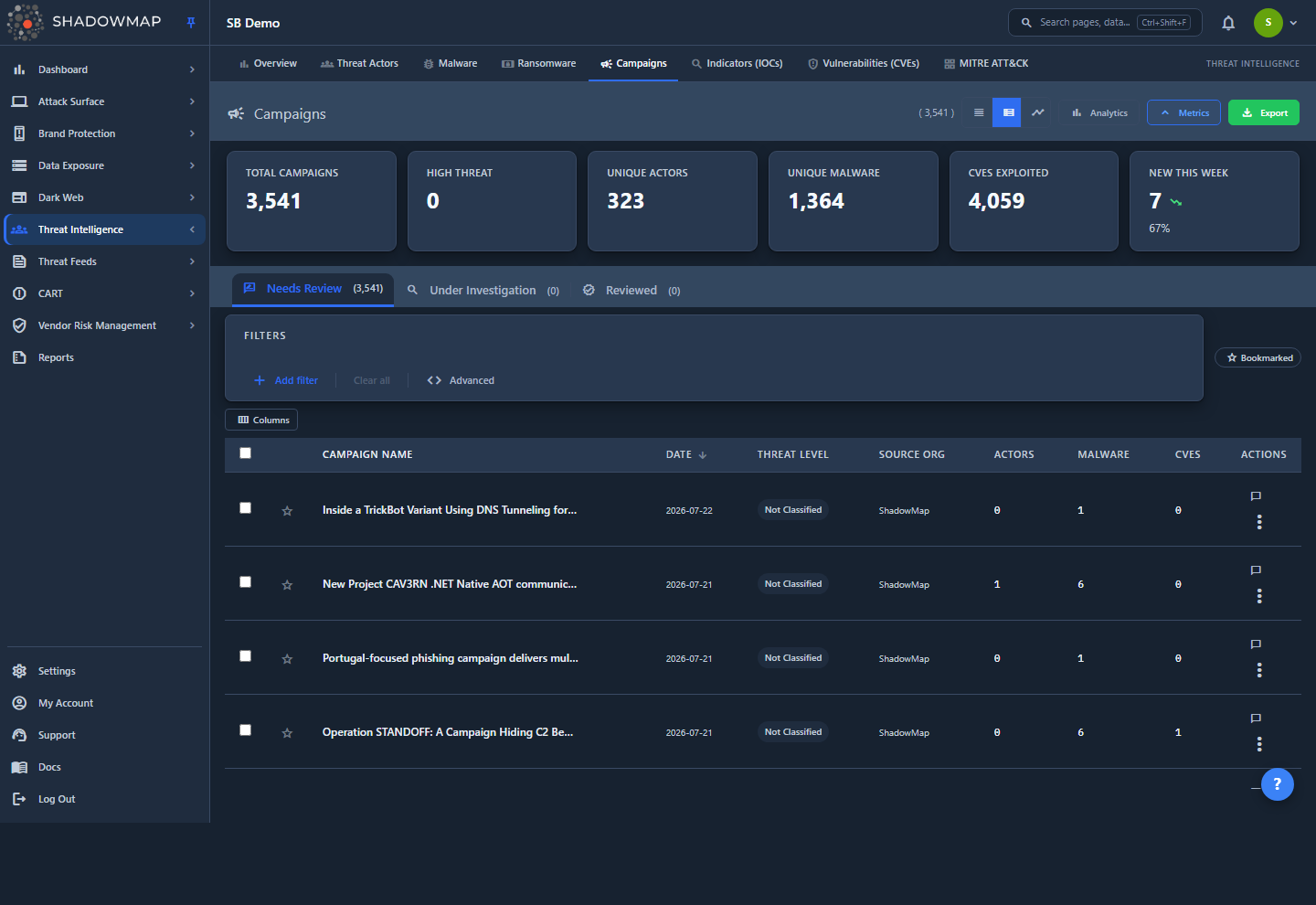1316x905 pixels.
Task: Click the green Export button
Action: (x=1264, y=112)
